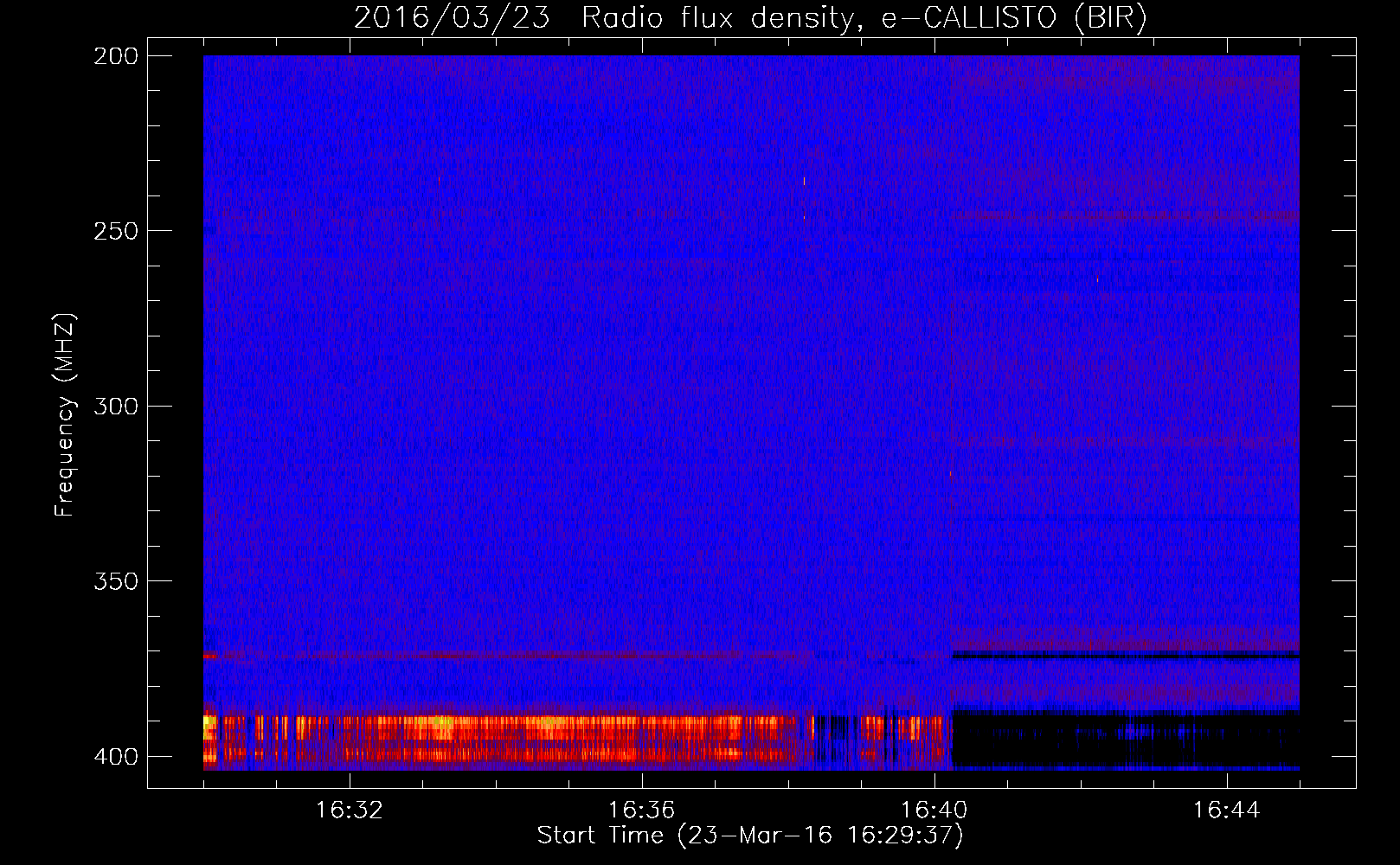This screenshot has width=1400, height=865.
Task: Click the 'Start Time (23-Mar-16 16:29:37)' label
Action: [750, 836]
